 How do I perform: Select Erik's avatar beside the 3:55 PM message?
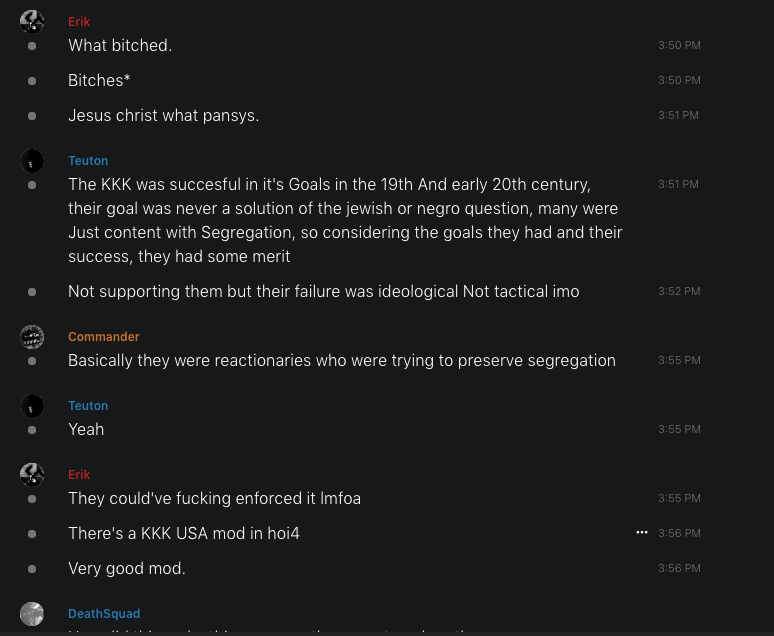click(32, 474)
